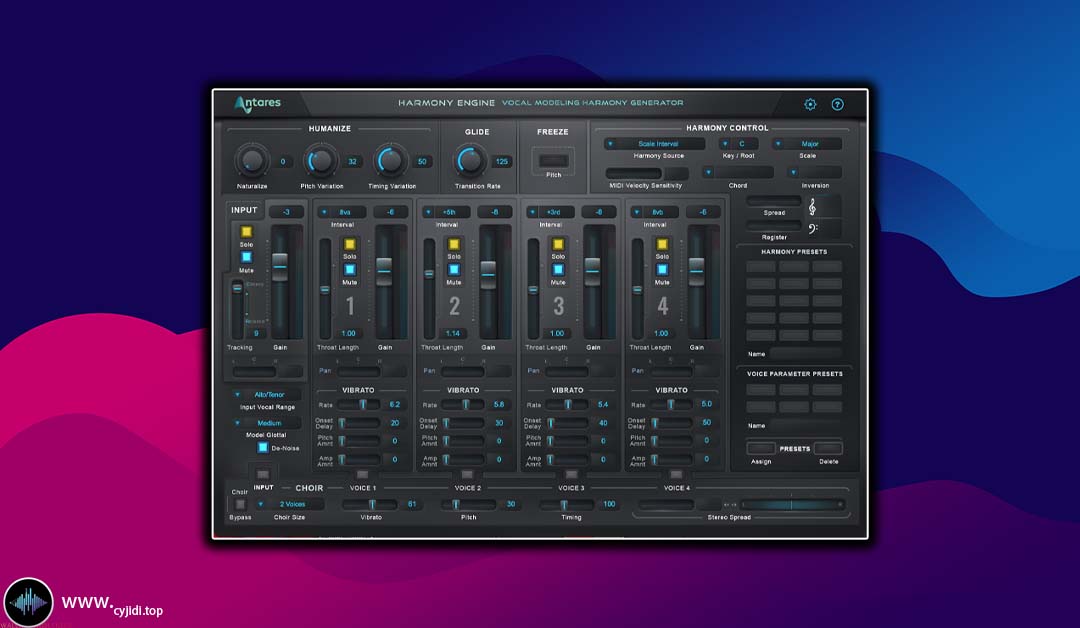The image size is (1080, 628).
Task: Click the Timing Variation knob
Action: 391,161
